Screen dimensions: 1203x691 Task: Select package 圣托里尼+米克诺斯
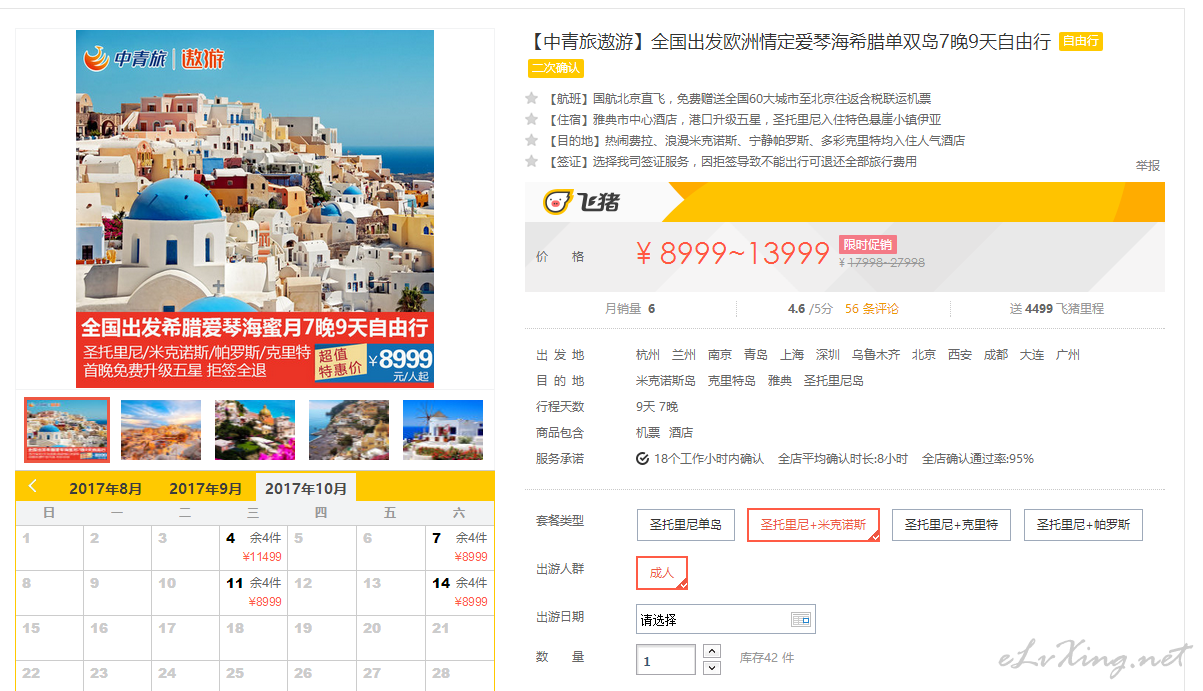point(813,525)
